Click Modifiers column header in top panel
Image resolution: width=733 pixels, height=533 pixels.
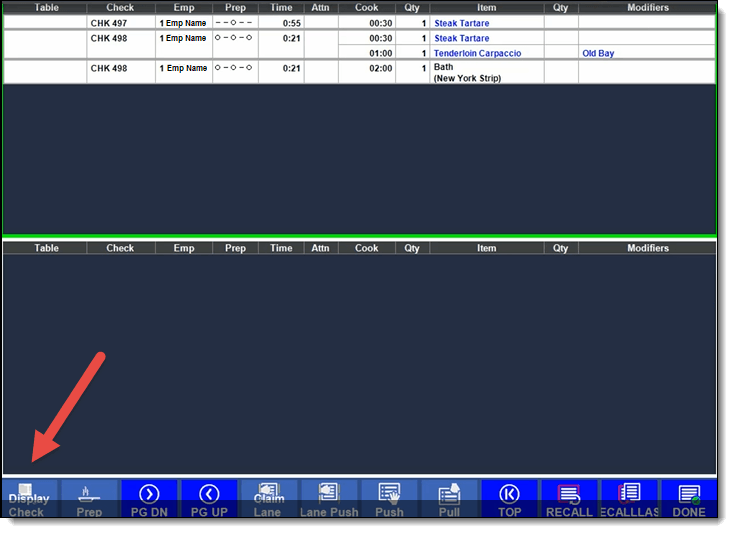[647, 7]
